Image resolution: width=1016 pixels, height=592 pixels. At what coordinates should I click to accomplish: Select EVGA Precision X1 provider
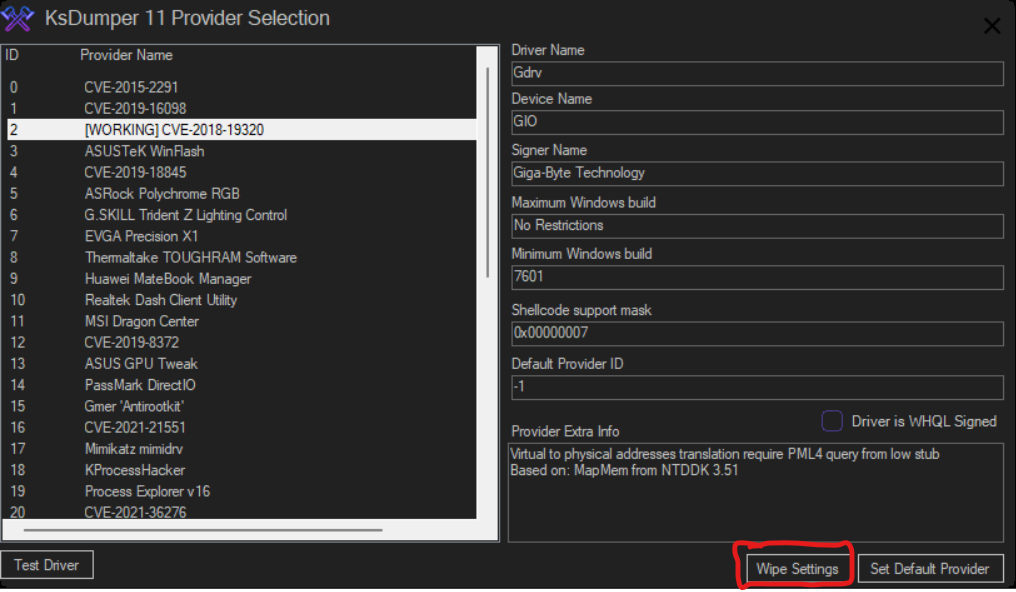tap(242, 236)
